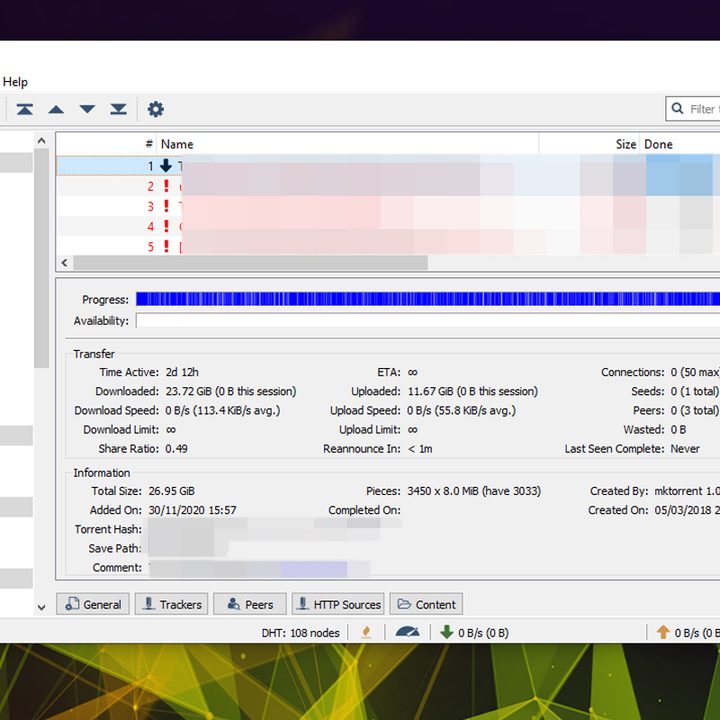Screen dimensions: 720x720
Task: Select torrent row number 2
Action: pos(388,186)
